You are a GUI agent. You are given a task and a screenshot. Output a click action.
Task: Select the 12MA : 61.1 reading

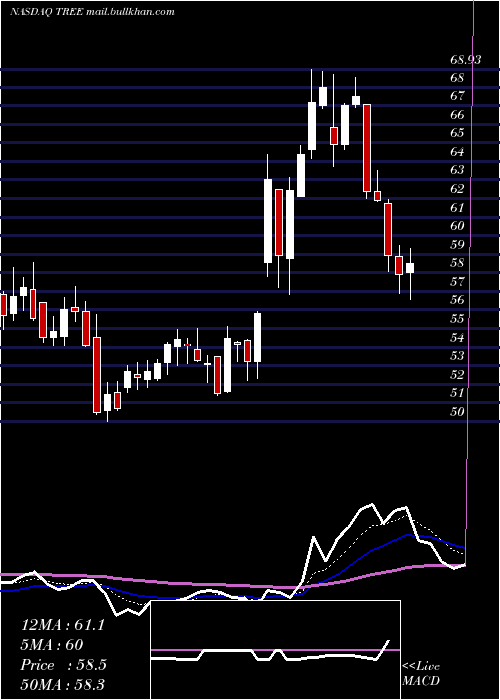coord(62,625)
